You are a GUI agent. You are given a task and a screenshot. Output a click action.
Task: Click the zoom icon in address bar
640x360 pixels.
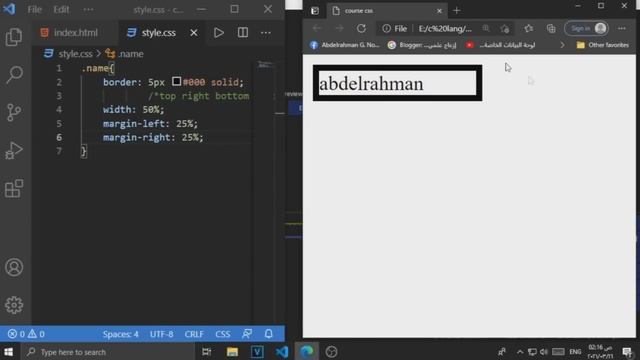pyautogui.click(x=486, y=28)
